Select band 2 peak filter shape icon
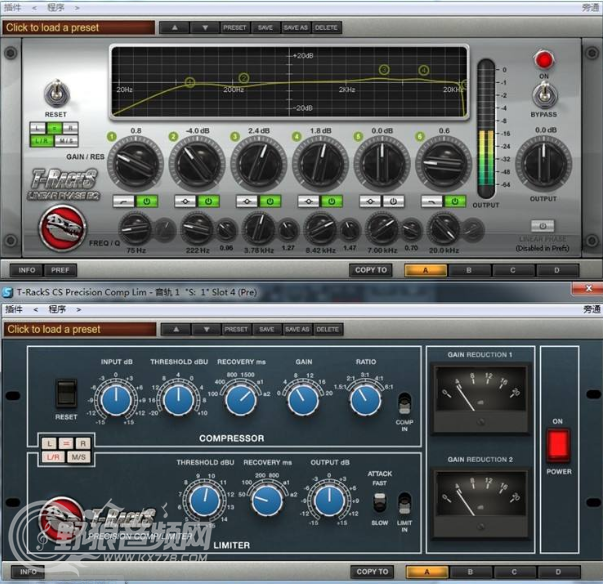 tap(185, 201)
